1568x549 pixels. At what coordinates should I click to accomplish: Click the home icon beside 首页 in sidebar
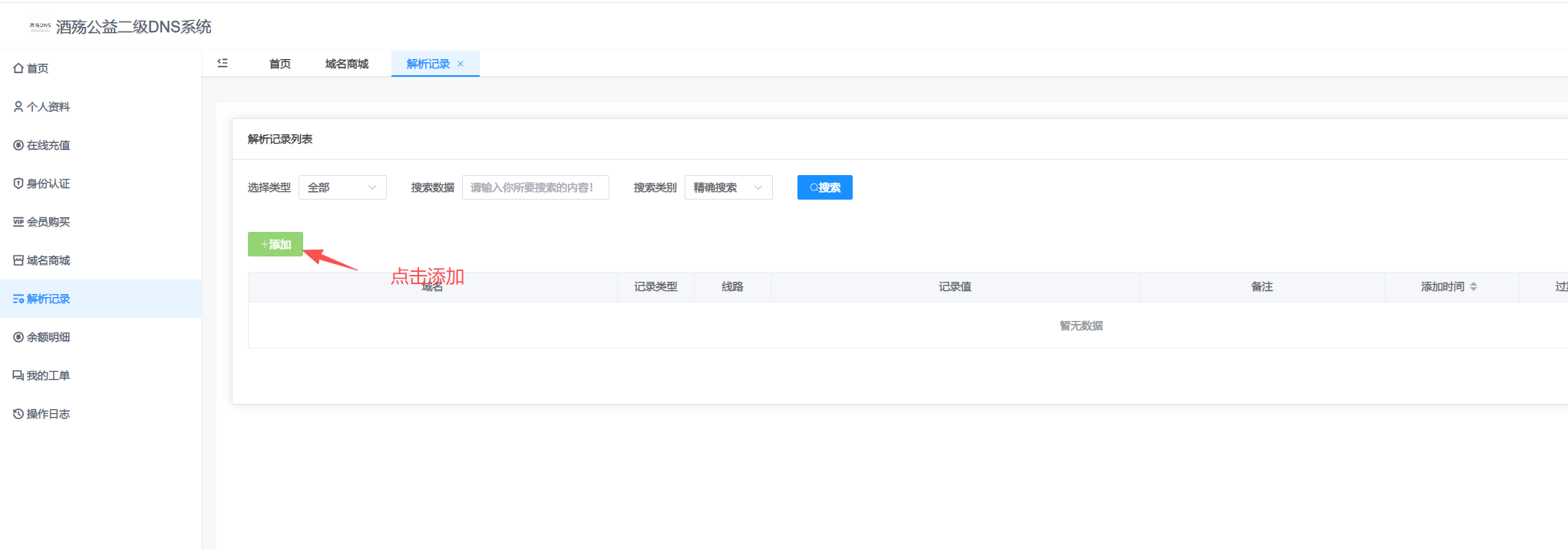click(18, 68)
